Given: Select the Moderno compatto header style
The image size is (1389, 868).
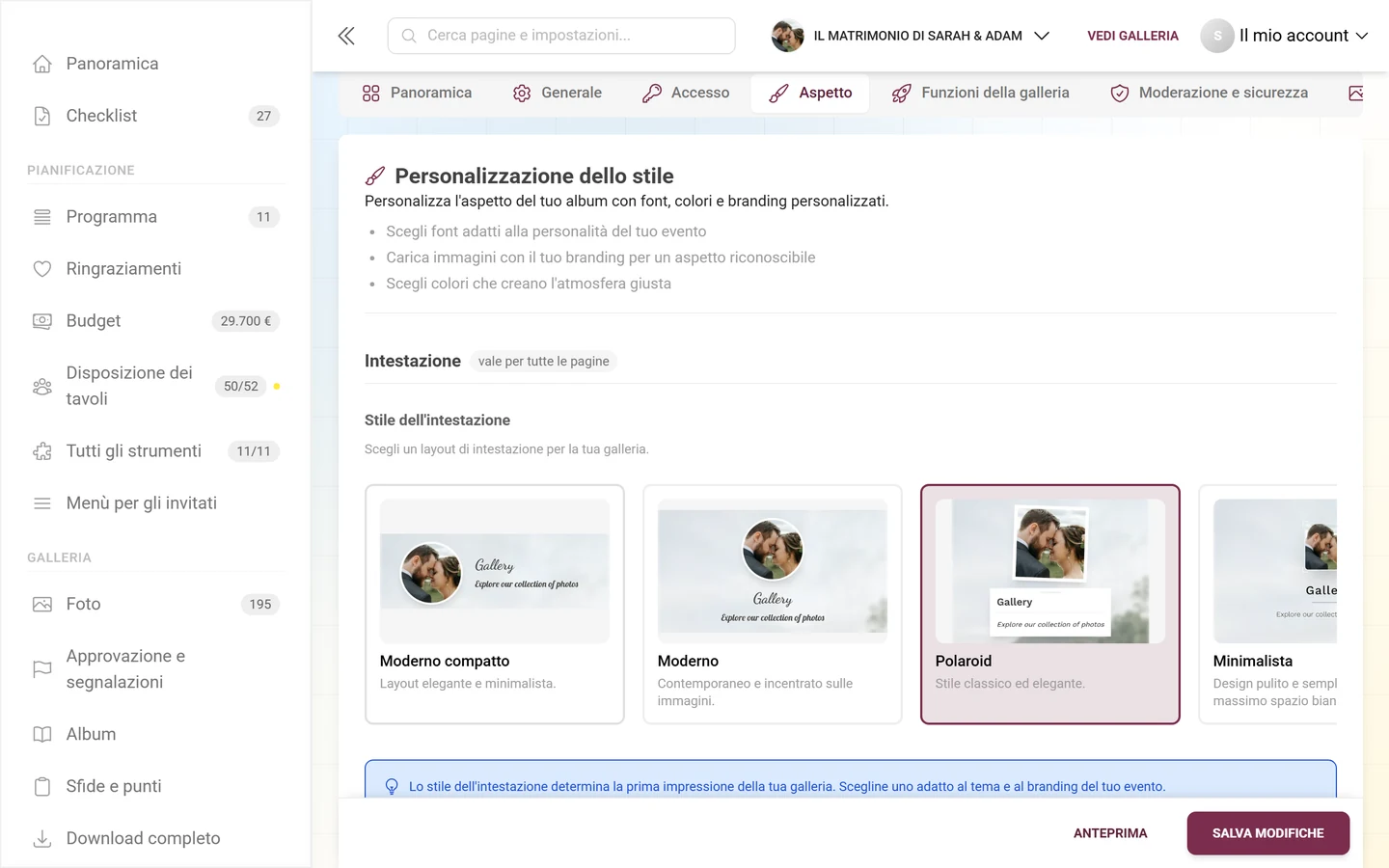Looking at the screenshot, I should tap(495, 605).
